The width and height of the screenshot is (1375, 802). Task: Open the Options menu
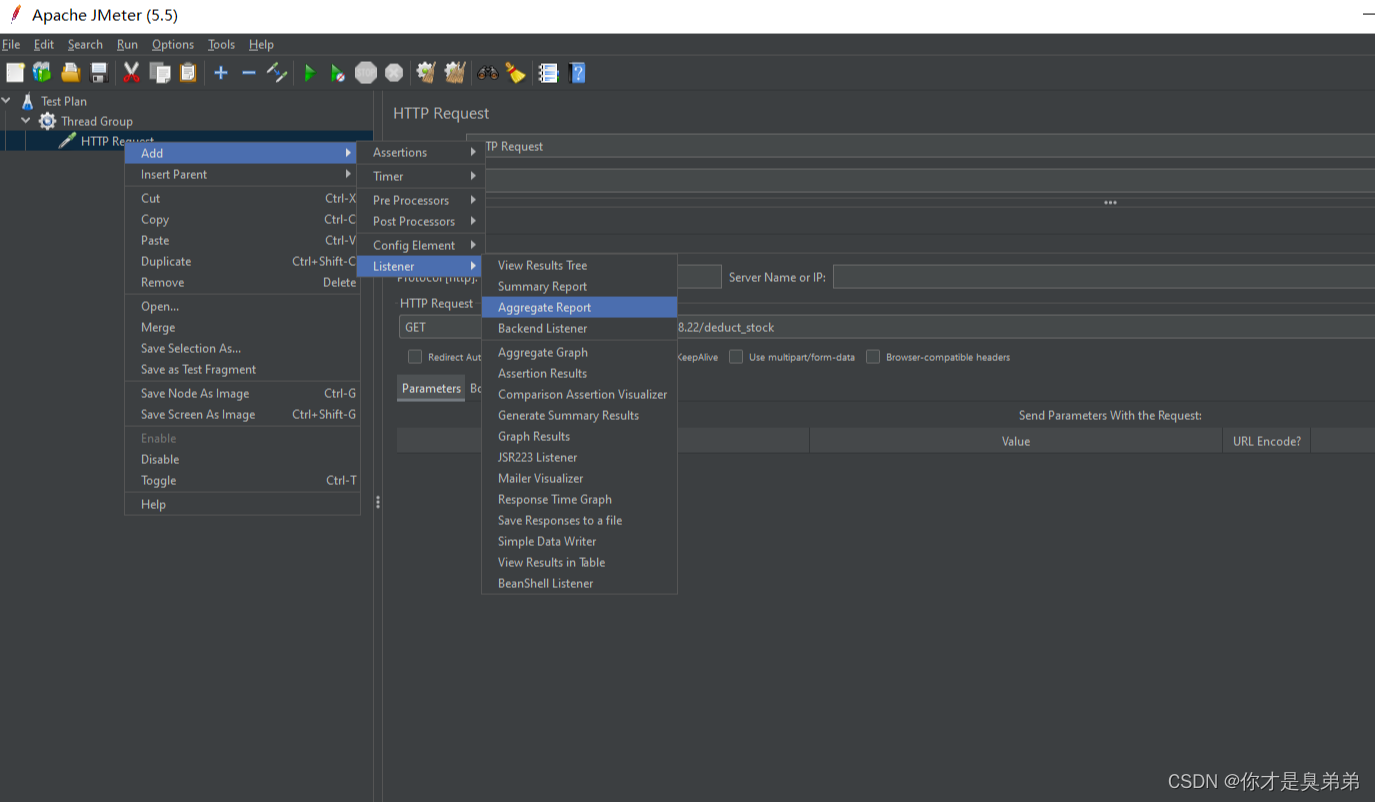click(173, 44)
